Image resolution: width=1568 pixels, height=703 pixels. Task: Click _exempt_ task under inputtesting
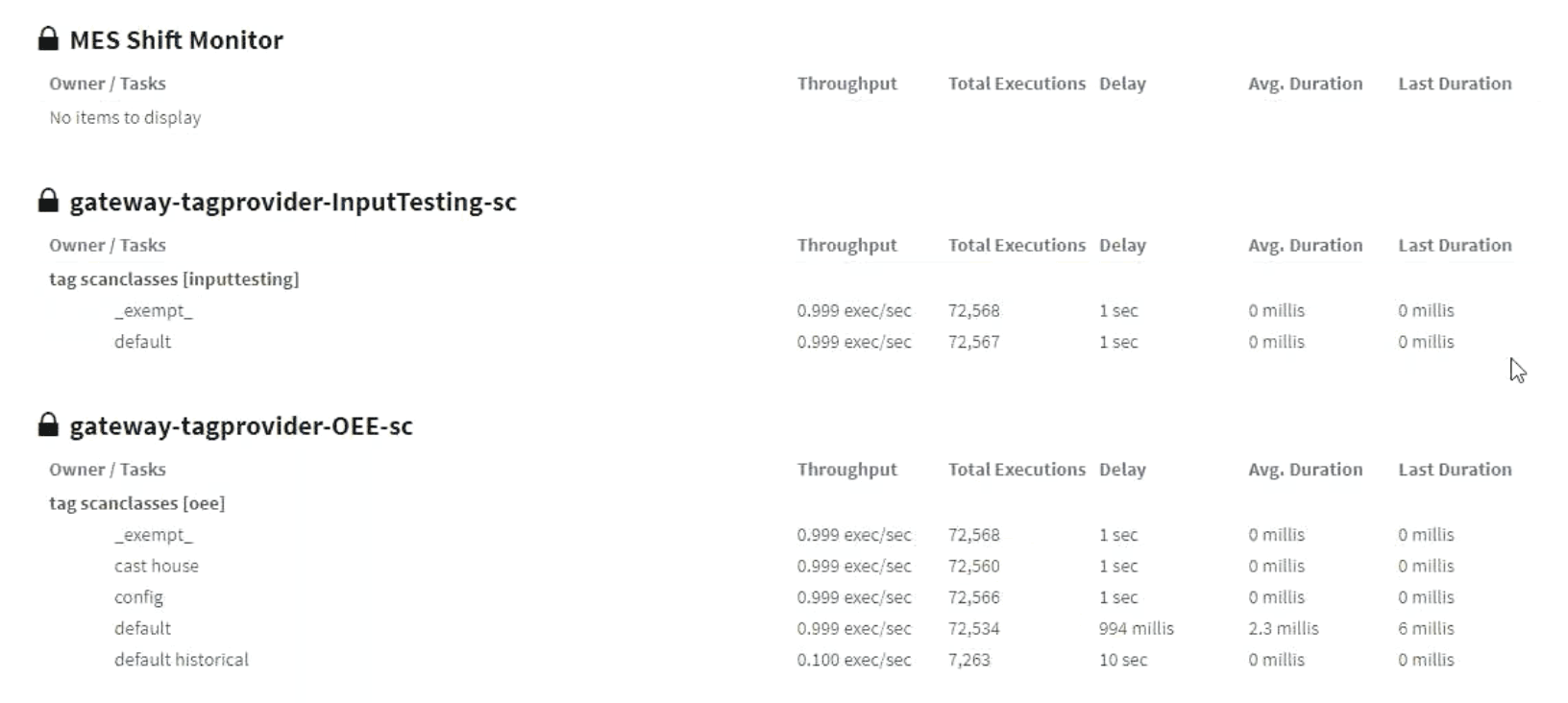click(x=153, y=311)
